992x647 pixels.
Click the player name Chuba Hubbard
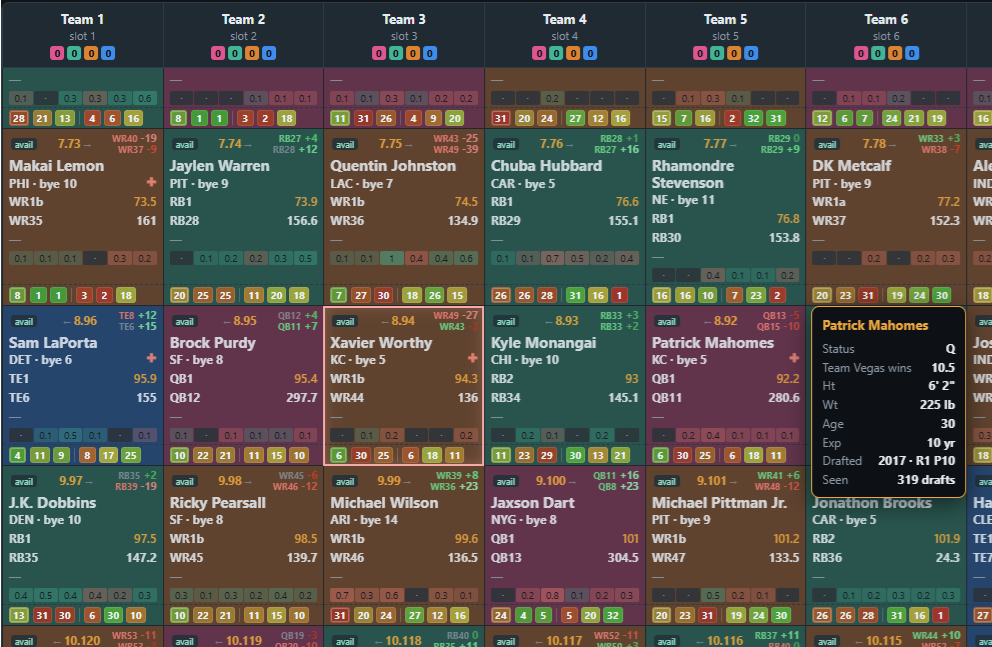[547, 166]
